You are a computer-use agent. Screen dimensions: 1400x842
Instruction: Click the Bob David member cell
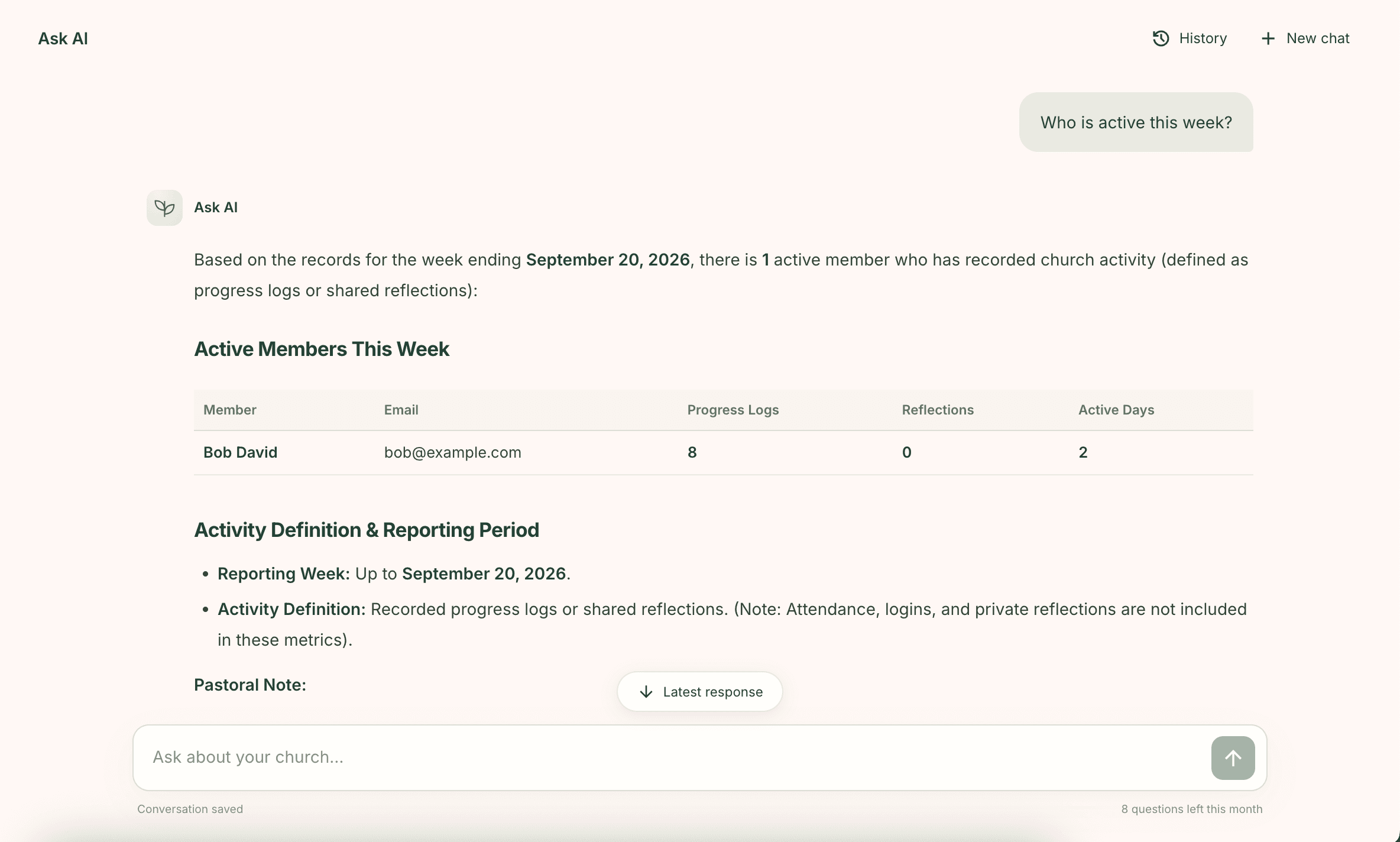(240, 452)
